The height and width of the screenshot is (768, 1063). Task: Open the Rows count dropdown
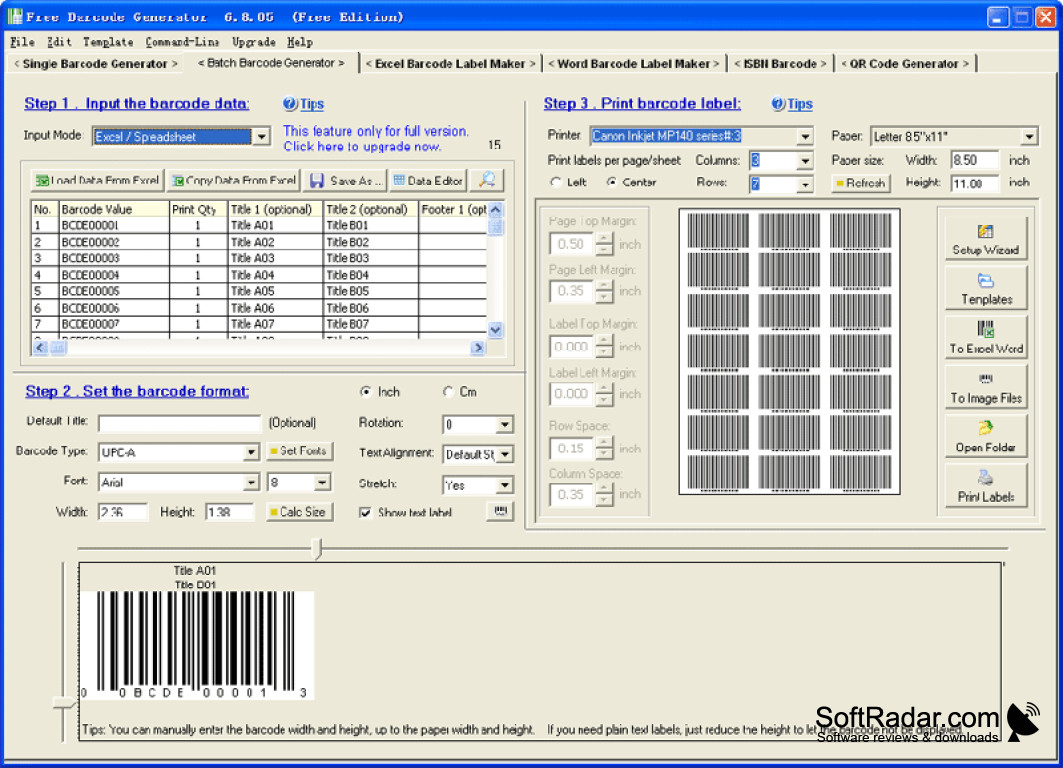click(x=805, y=184)
